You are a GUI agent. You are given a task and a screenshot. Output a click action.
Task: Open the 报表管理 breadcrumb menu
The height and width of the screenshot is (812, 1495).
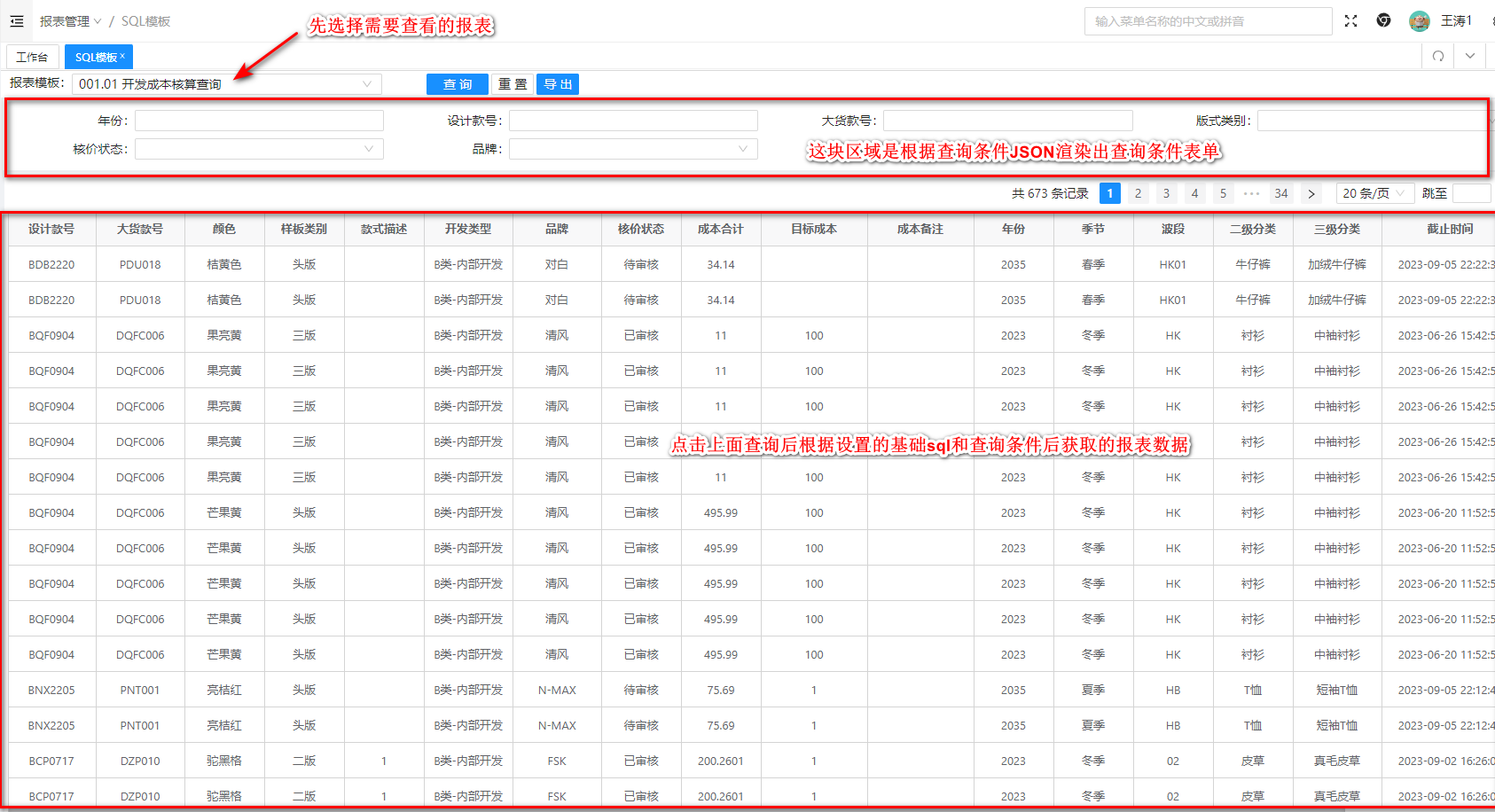click(x=70, y=21)
